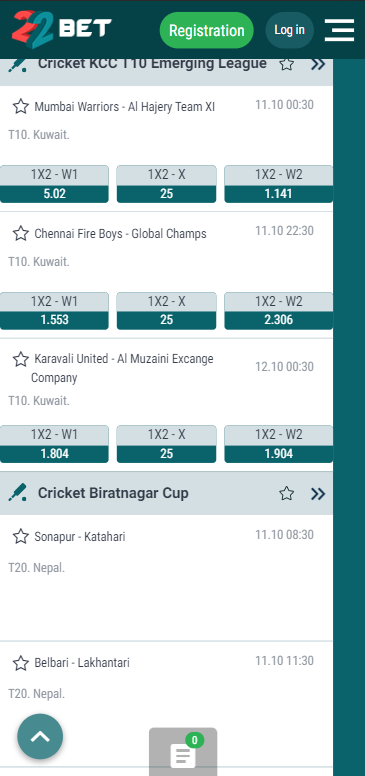365x776 pixels.
Task: Open the hamburger menu icon
Action: (339, 30)
